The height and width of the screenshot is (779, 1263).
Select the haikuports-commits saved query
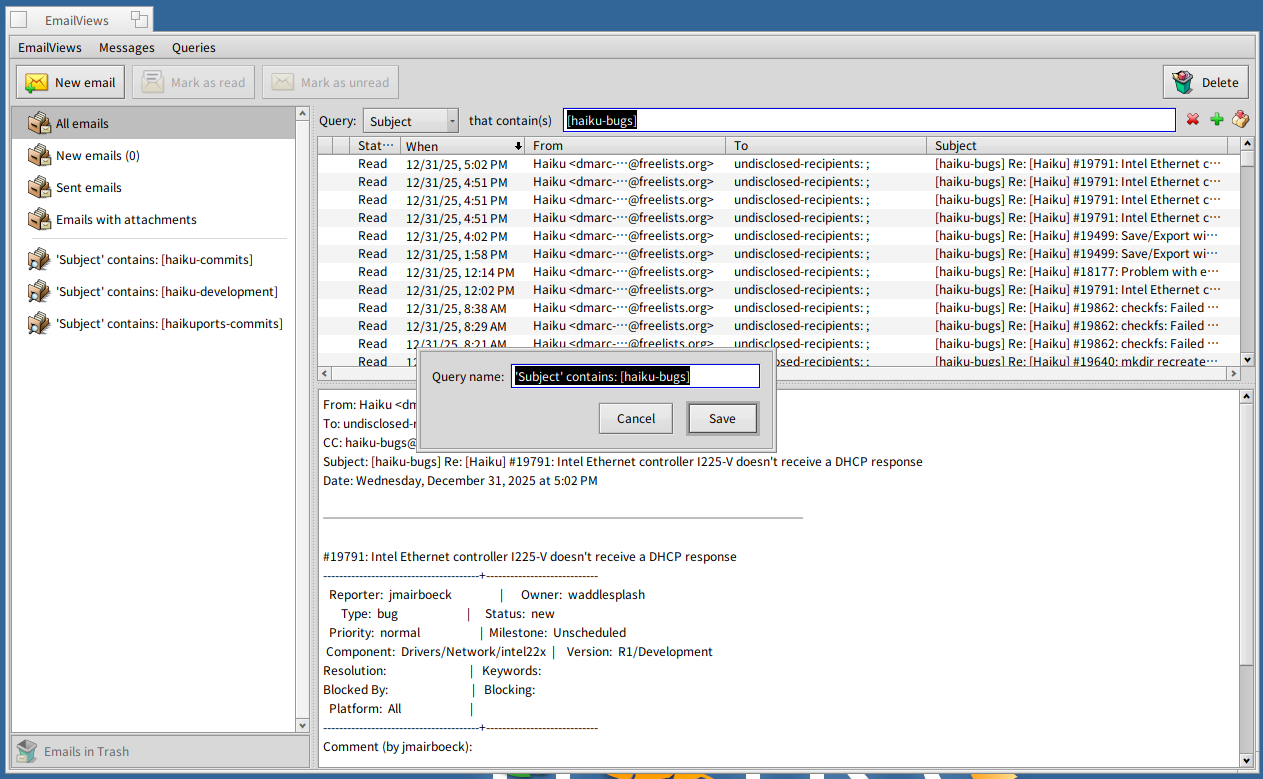[x=168, y=324]
